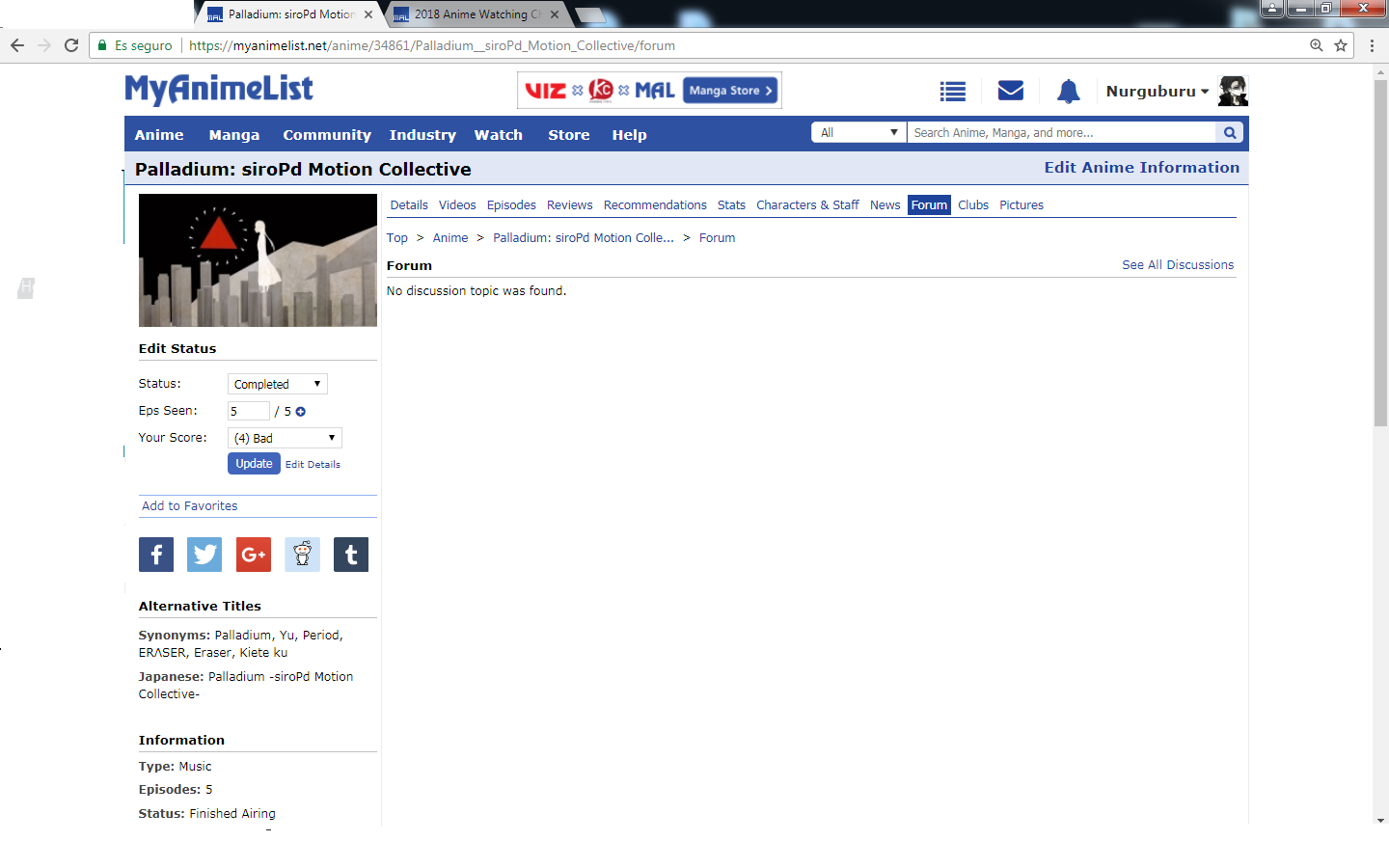The image size is (1389, 868).
Task: Open the Store navigation menu
Action: 569,135
